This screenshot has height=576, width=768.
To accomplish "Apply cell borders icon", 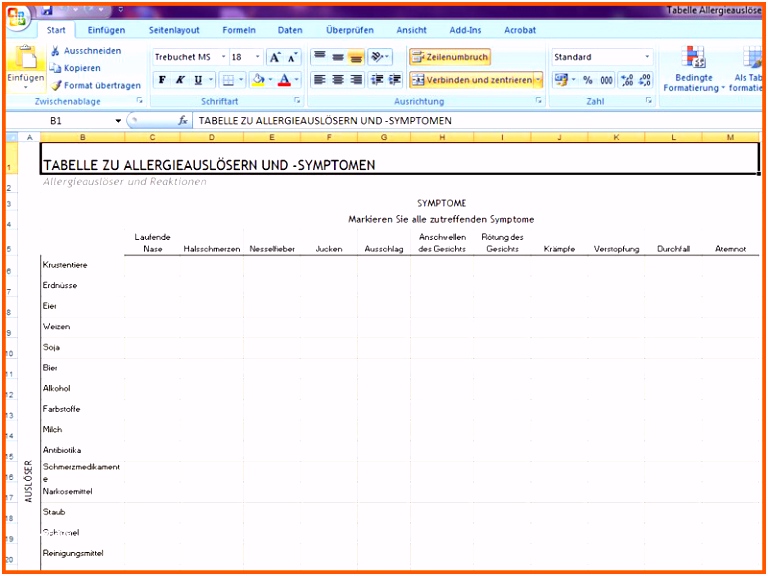I will [228, 80].
